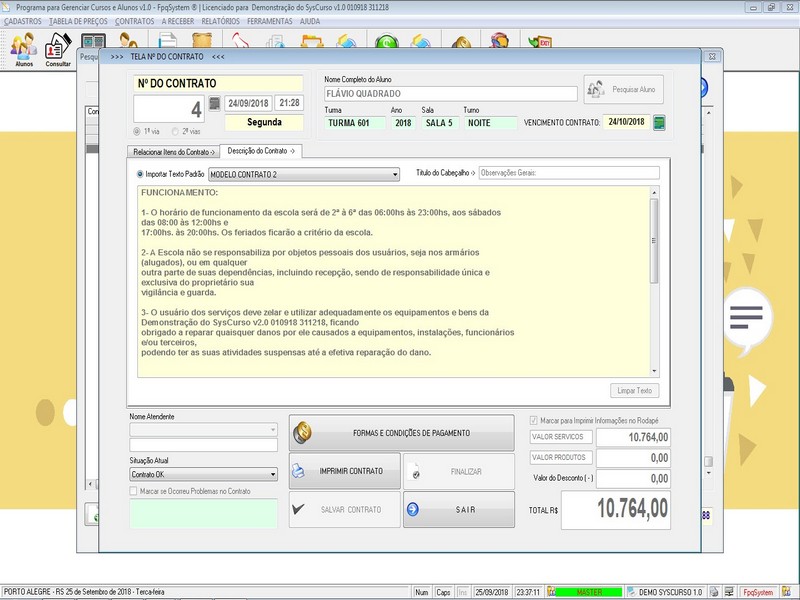
Task: Open the headset support toolbar icon
Action: click(499, 41)
